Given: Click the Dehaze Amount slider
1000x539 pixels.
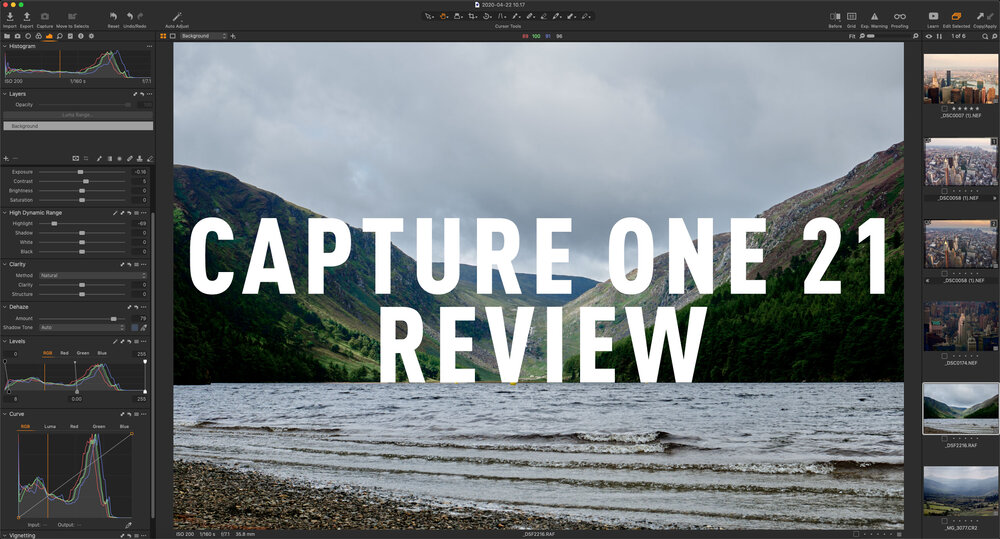Looking at the screenshot, I should [x=82, y=318].
